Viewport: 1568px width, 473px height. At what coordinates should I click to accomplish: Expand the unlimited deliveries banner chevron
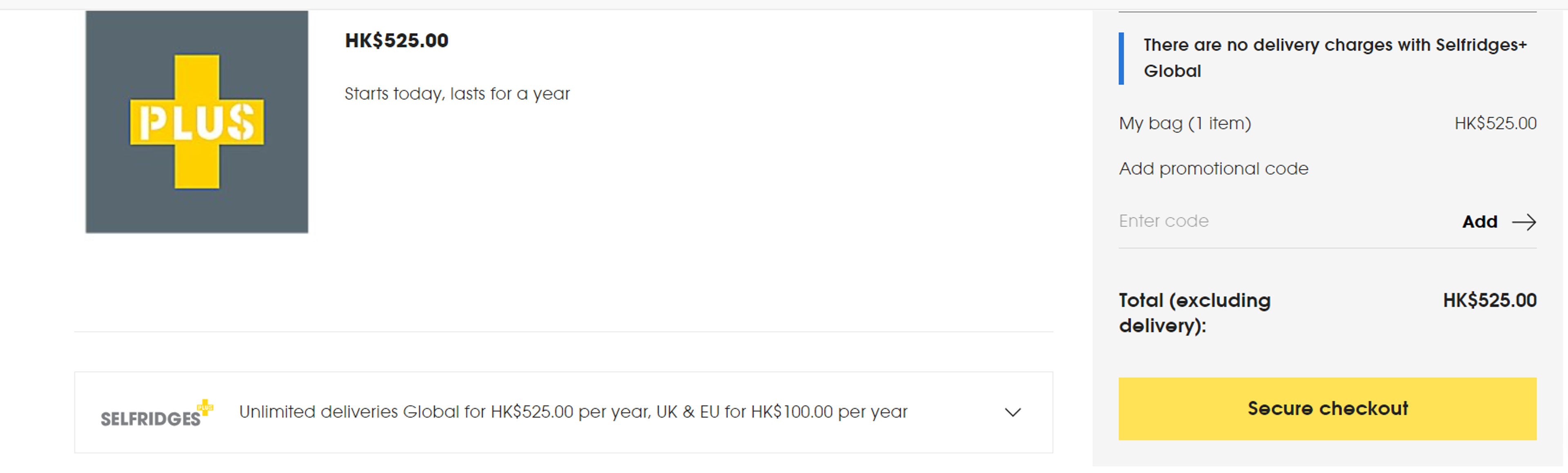1012,413
